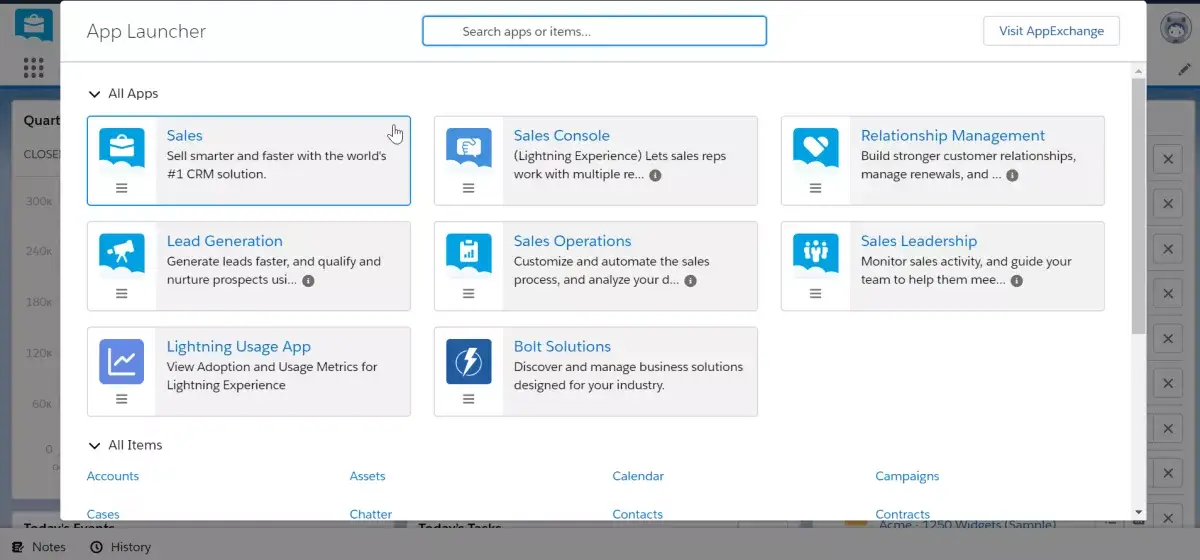Open the Sales app icon
Image resolution: width=1200 pixels, height=560 pixels.
click(122, 148)
